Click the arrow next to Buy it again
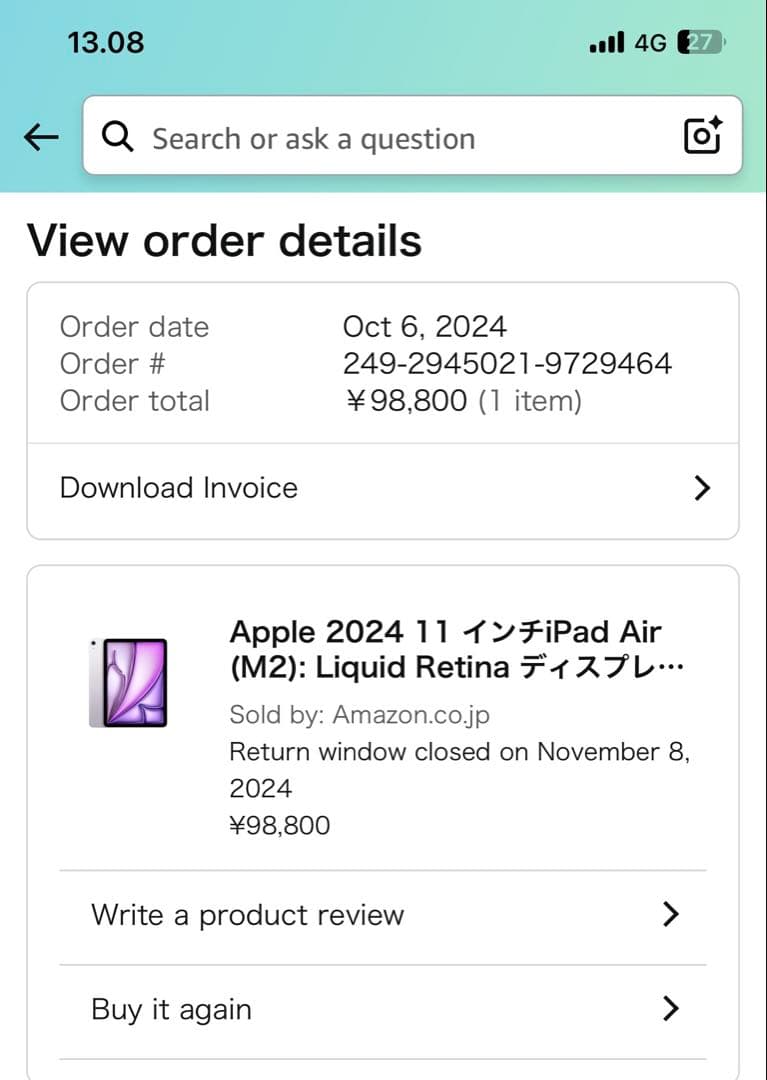The image size is (767, 1080). coord(671,1009)
